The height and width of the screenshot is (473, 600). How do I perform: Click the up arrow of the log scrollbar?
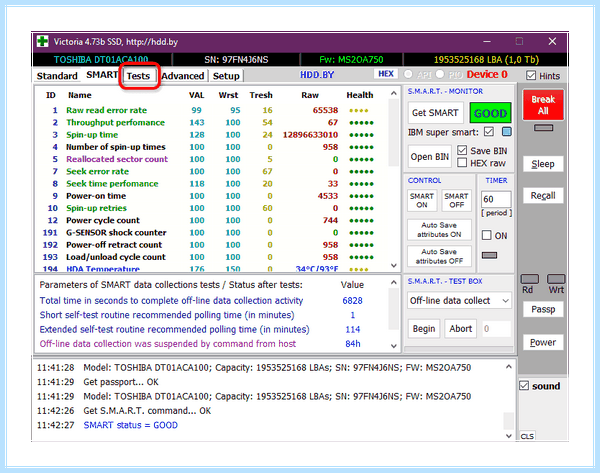[509, 367]
